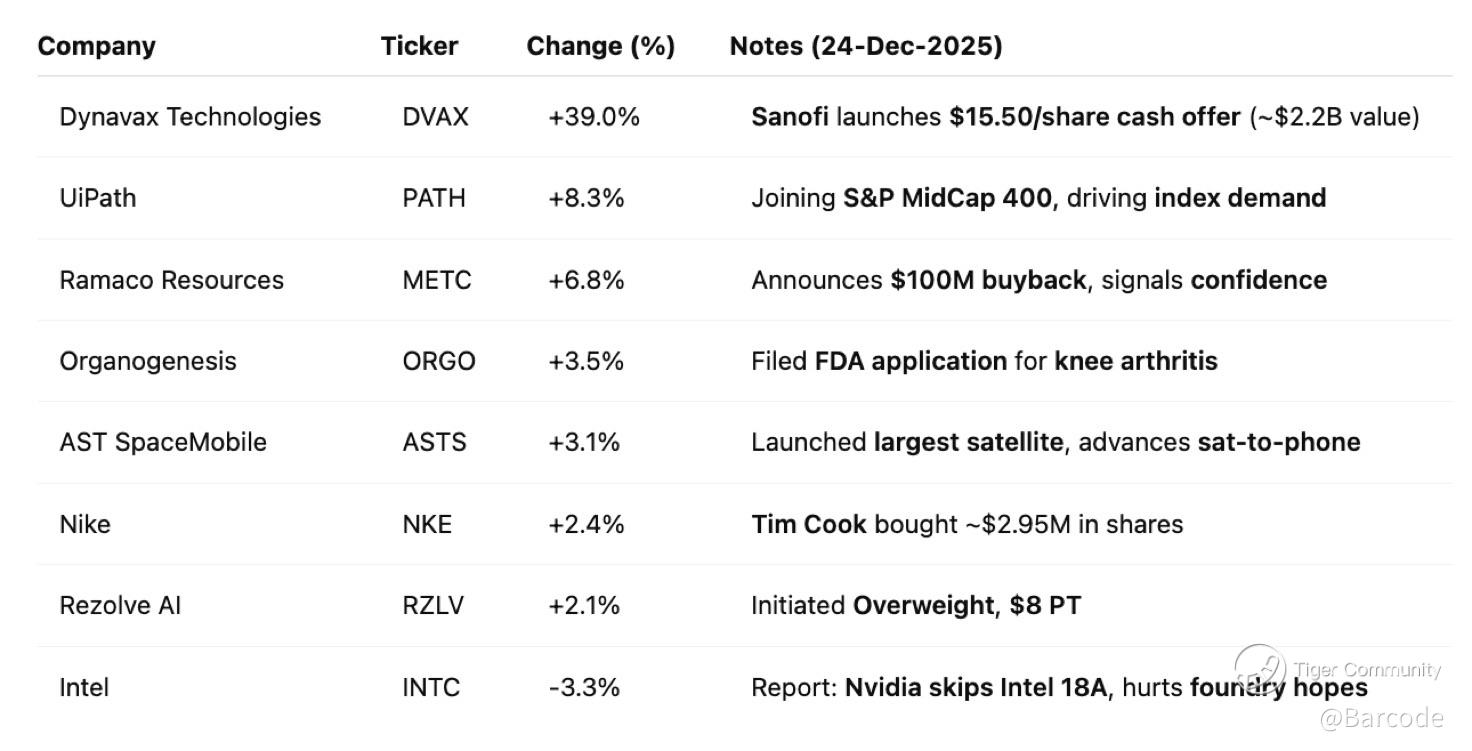The height and width of the screenshot is (751, 1472).
Task: Select the Ticker column header
Action: (x=419, y=46)
